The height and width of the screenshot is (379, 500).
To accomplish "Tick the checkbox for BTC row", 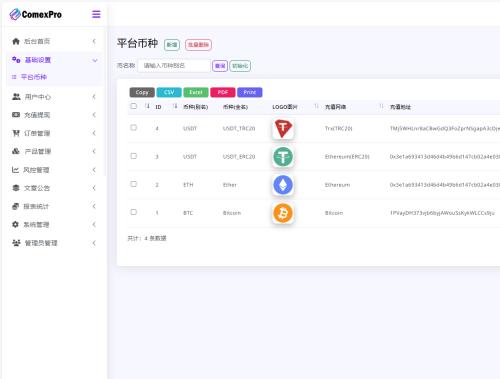I will tap(134, 212).
